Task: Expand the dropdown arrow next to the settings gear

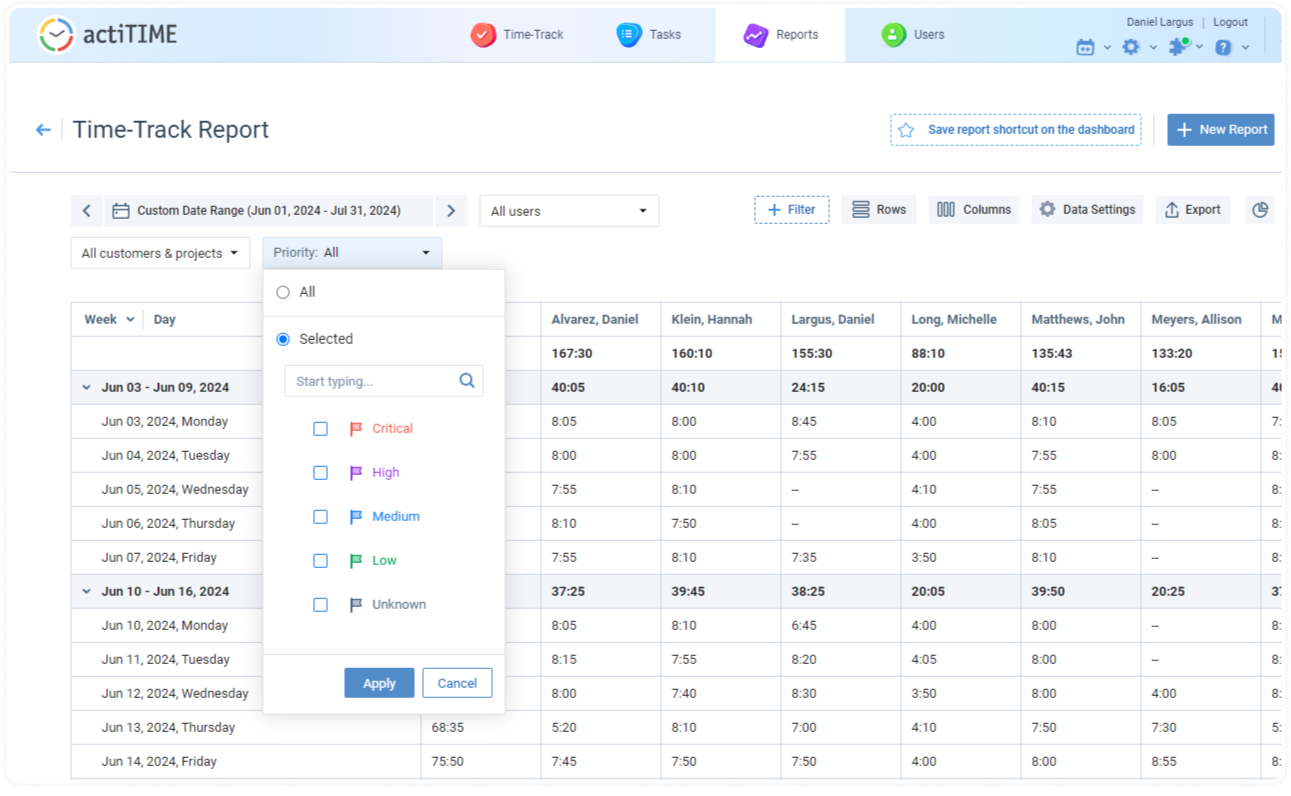Action: [x=1153, y=48]
